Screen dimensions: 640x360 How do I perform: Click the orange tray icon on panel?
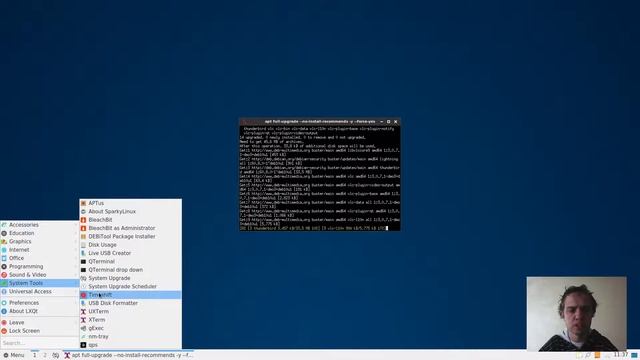tap(598, 356)
